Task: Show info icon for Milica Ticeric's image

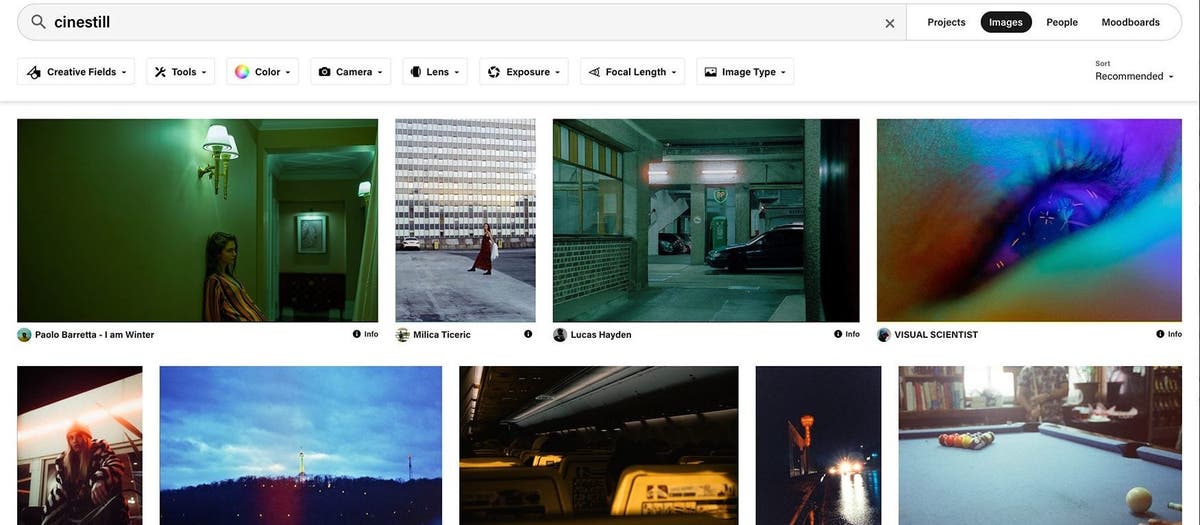Action: point(528,334)
